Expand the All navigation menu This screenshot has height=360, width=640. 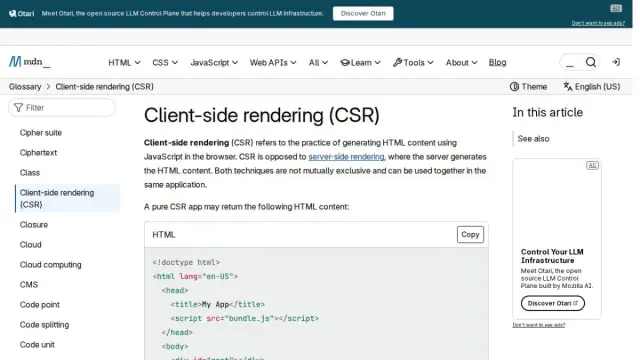pyautogui.click(x=318, y=62)
